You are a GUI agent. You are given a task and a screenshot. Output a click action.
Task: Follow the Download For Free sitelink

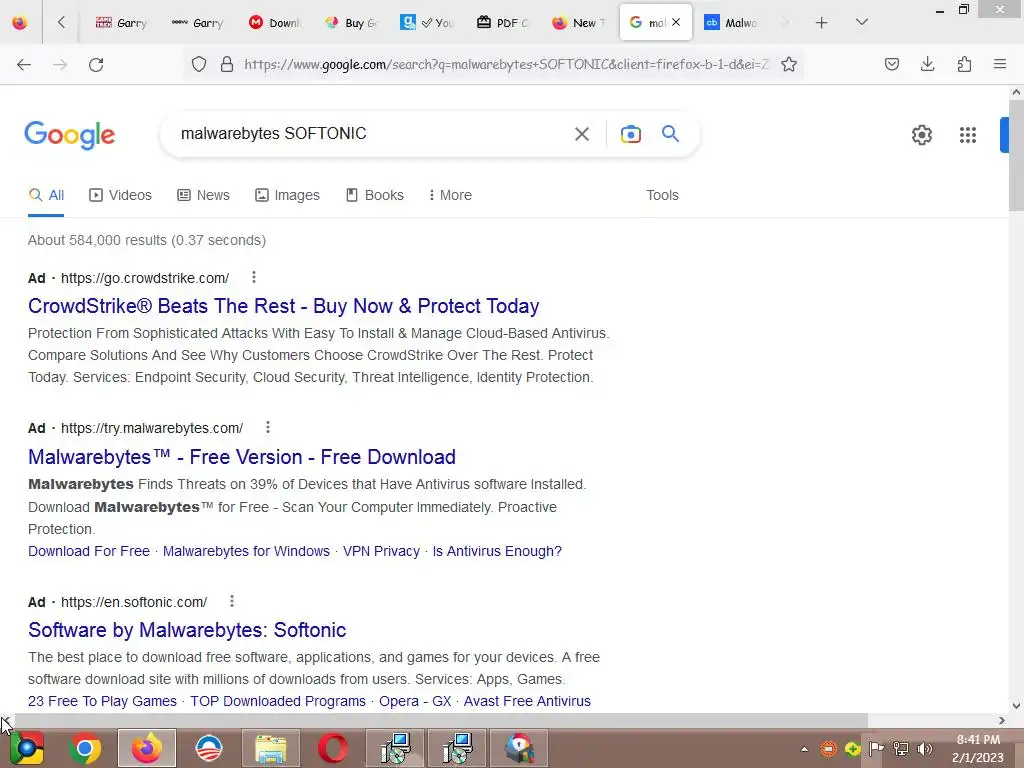click(x=89, y=551)
